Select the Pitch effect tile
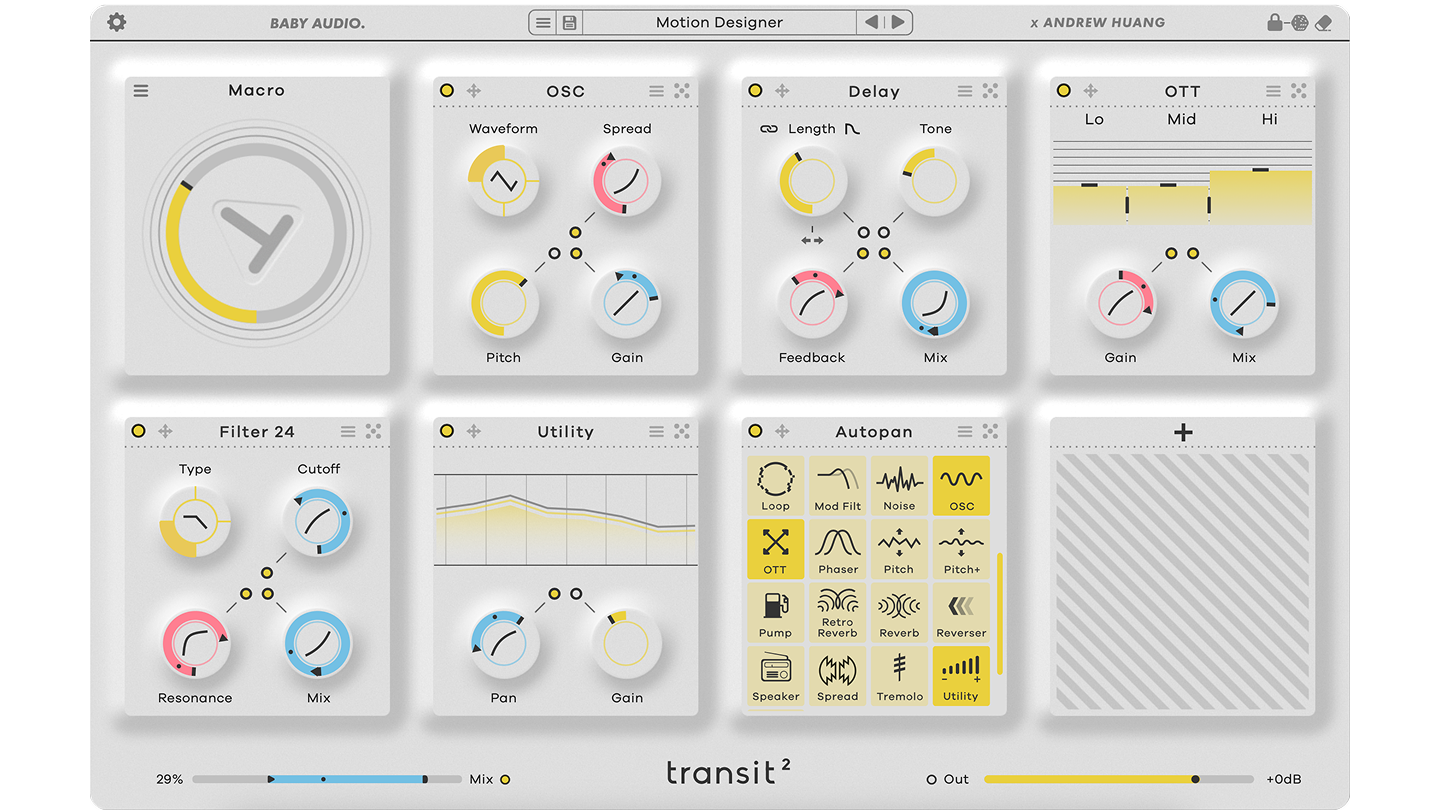 (x=899, y=549)
